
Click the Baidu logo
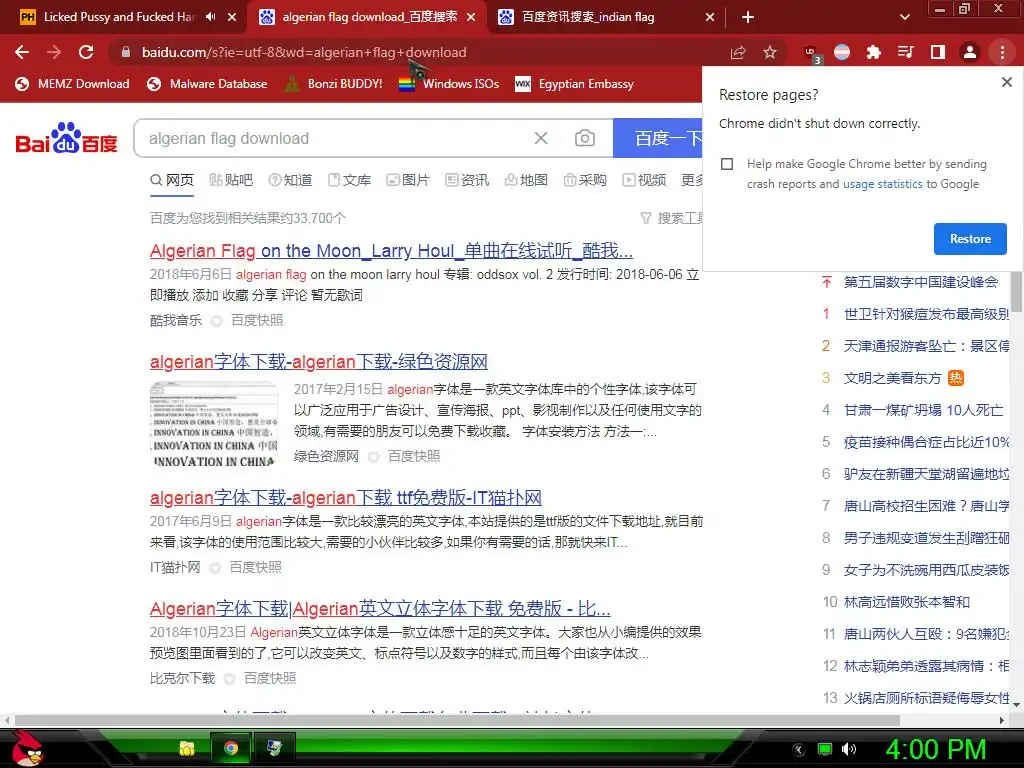[x=66, y=138]
